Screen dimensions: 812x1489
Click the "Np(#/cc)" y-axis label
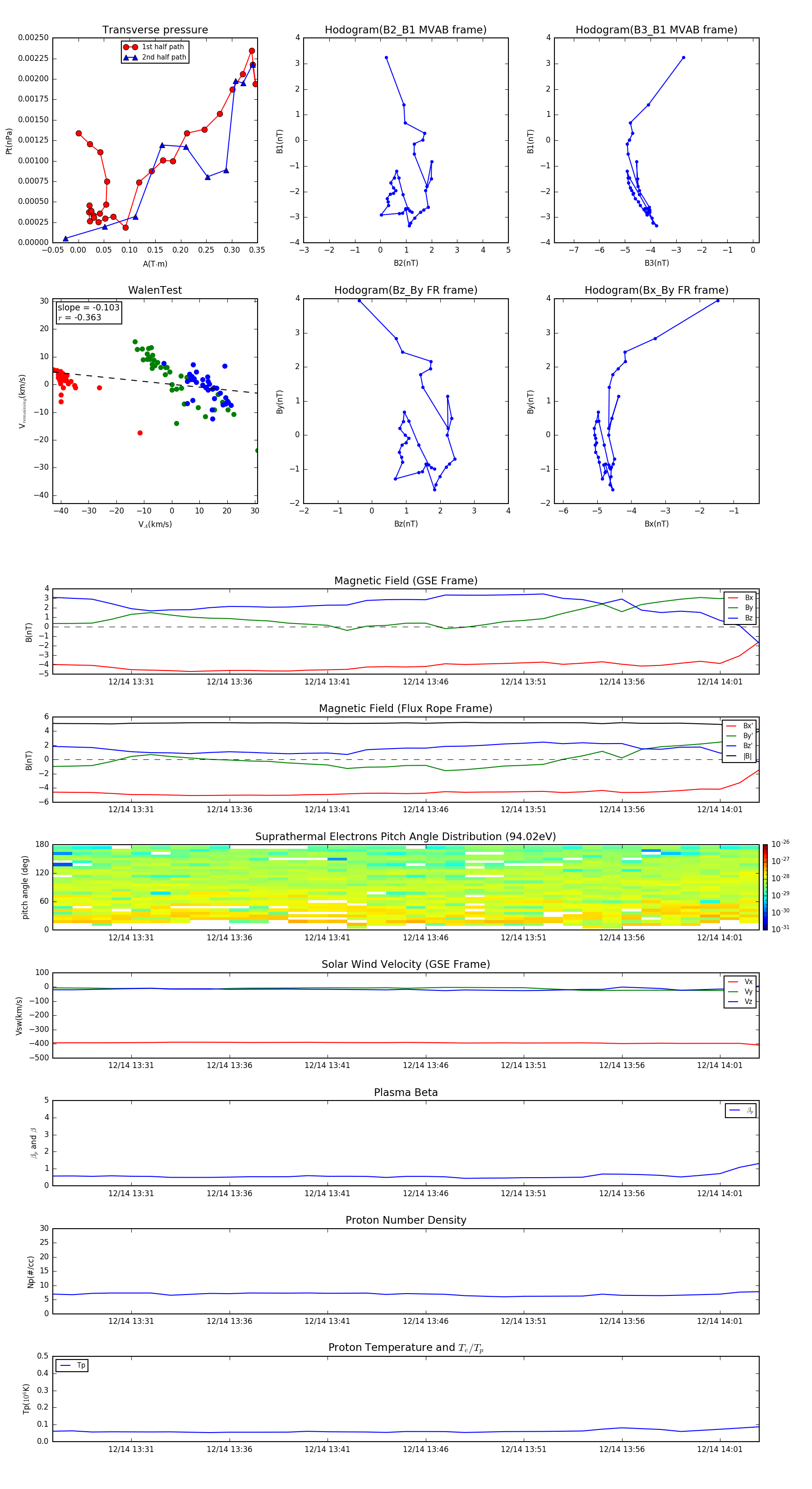(31, 1272)
